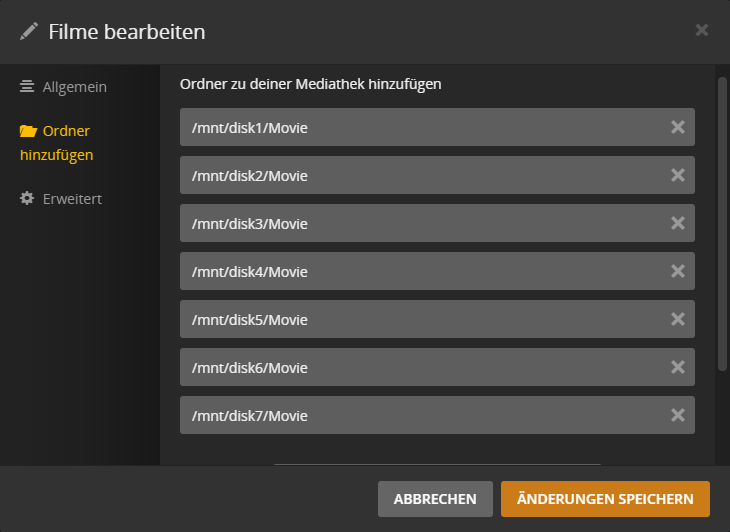Click the X next to /mnt/disk7/Movie
The width and height of the screenshot is (730, 532).
click(677, 415)
